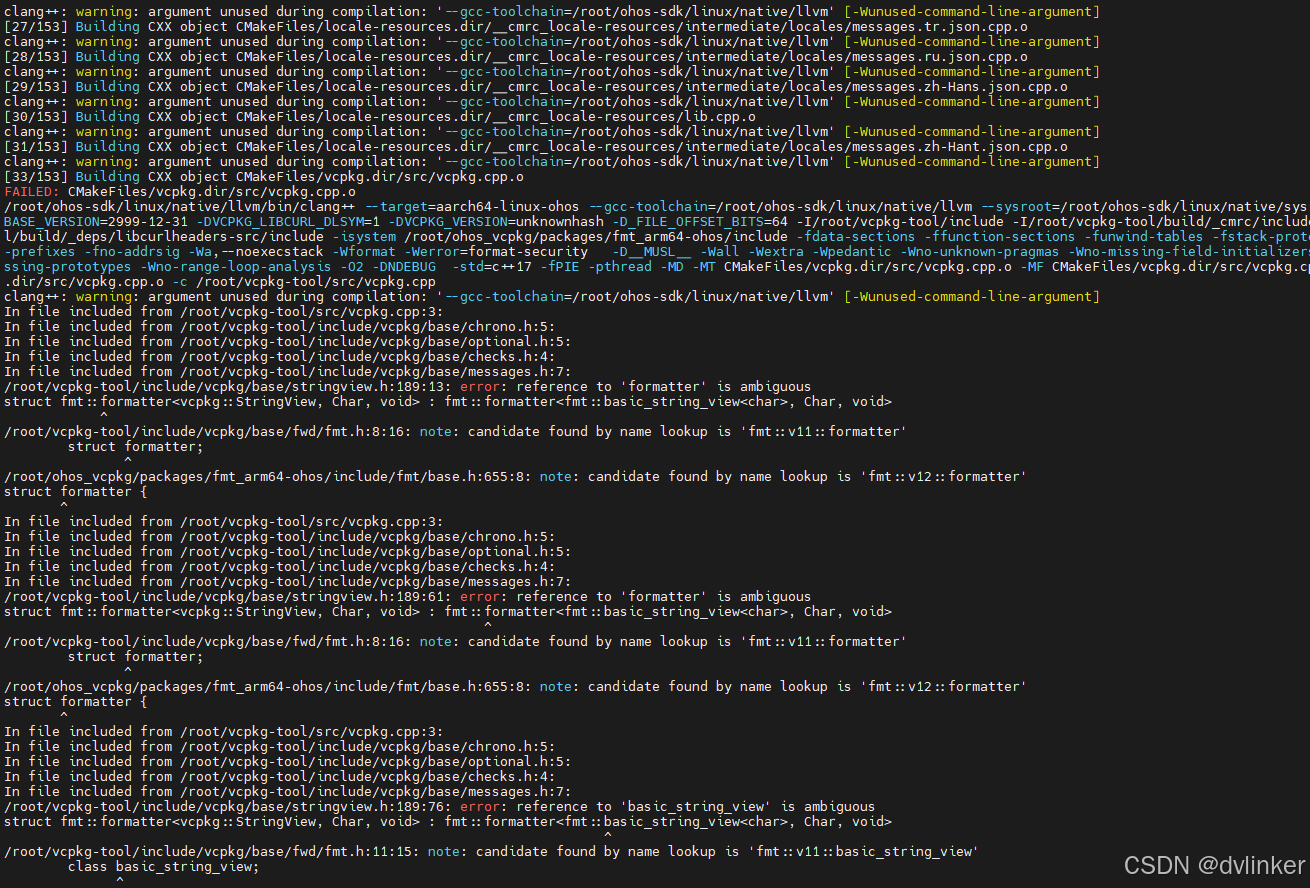Select the '-fdata-sections' flag
The width and height of the screenshot is (1310, 888).
[856, 236]
